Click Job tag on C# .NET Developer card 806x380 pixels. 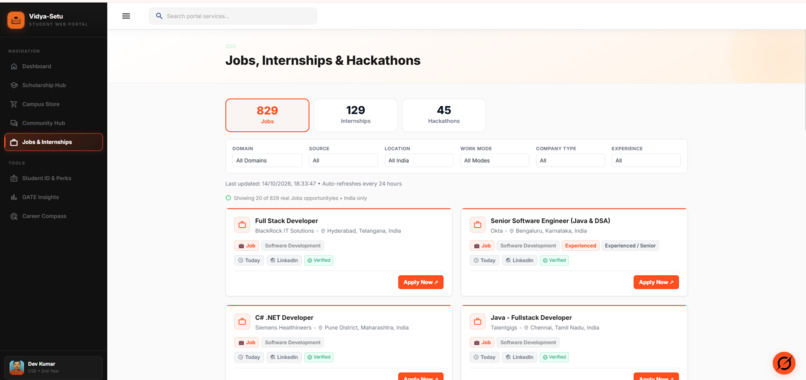tap(247, 342)
